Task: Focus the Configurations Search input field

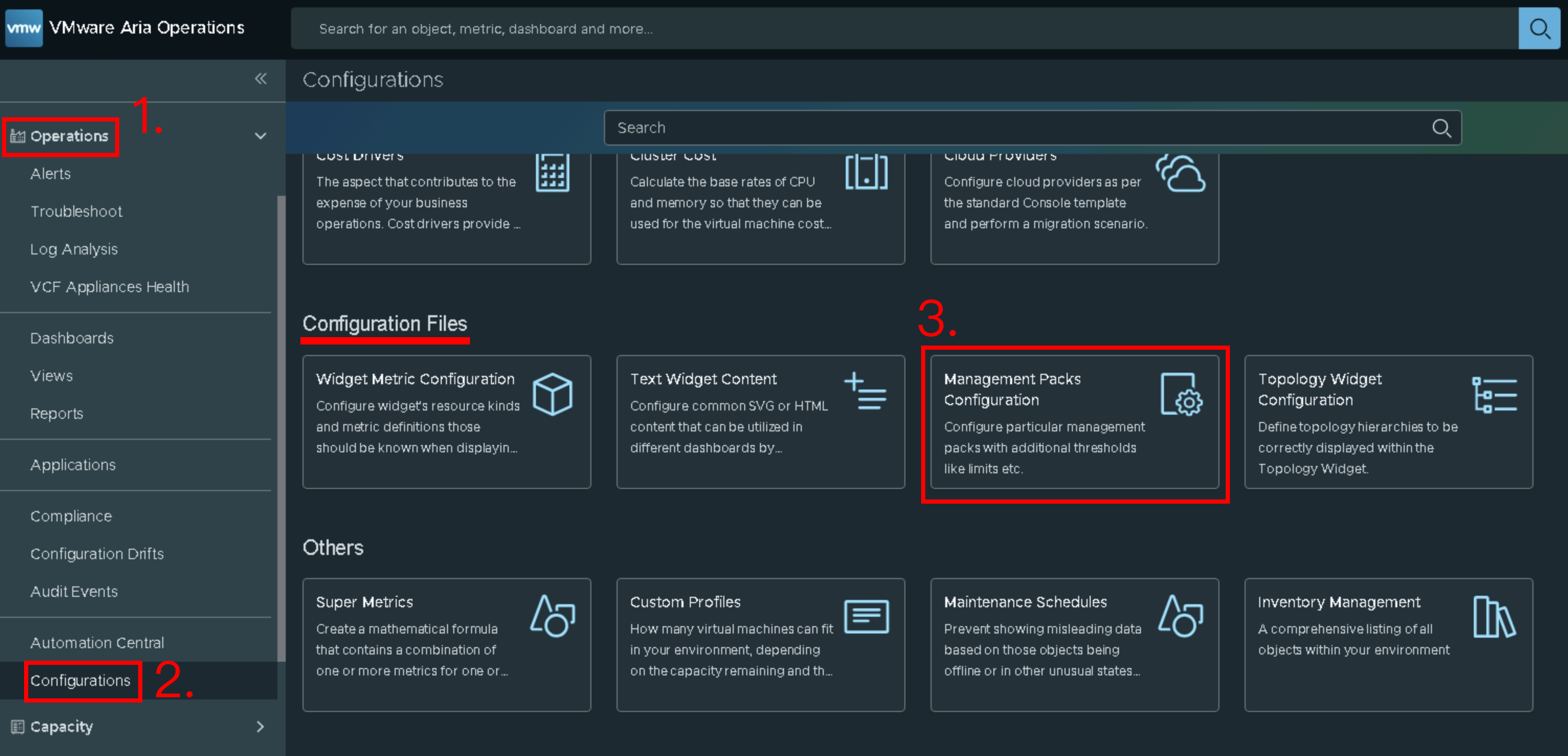Action: click(x=1033, y=128)
